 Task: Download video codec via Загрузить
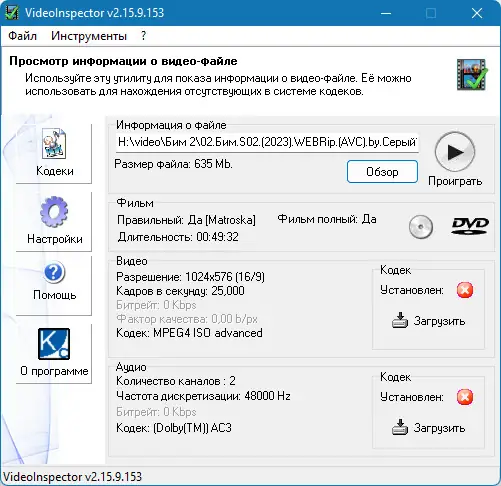428,321
